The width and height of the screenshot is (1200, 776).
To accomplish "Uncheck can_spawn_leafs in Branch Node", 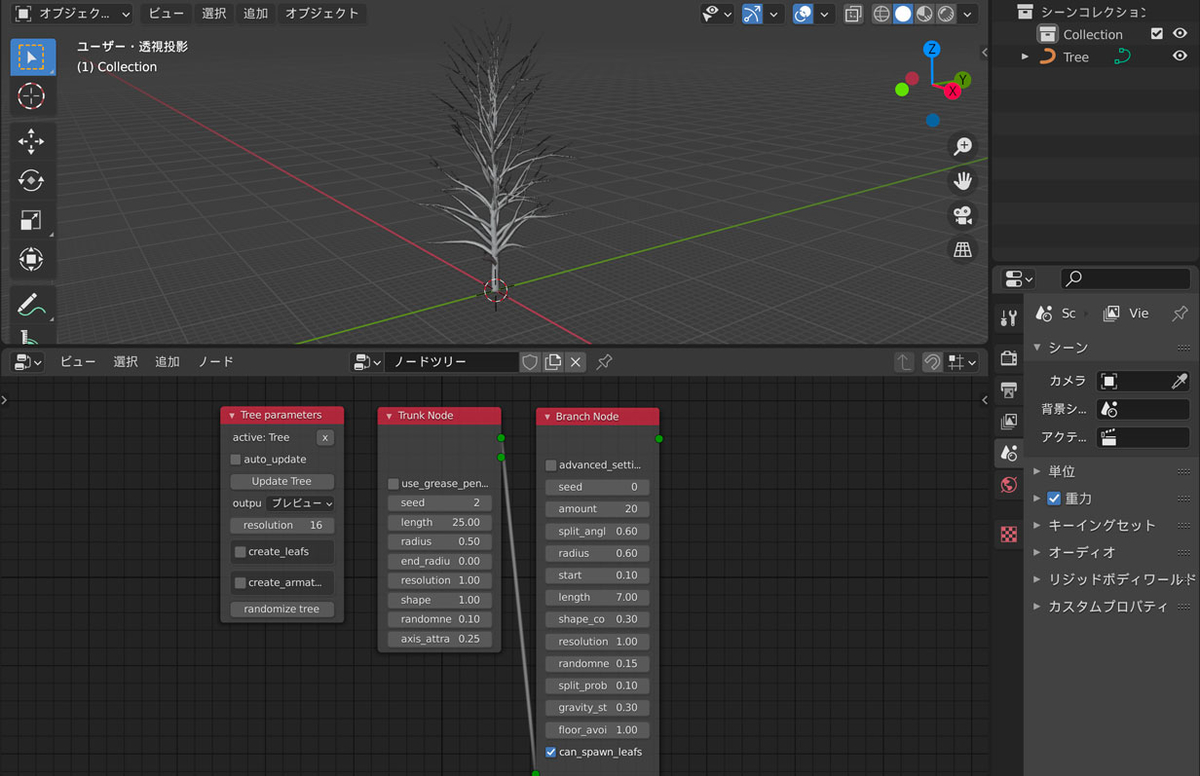I will click(551, 752).
